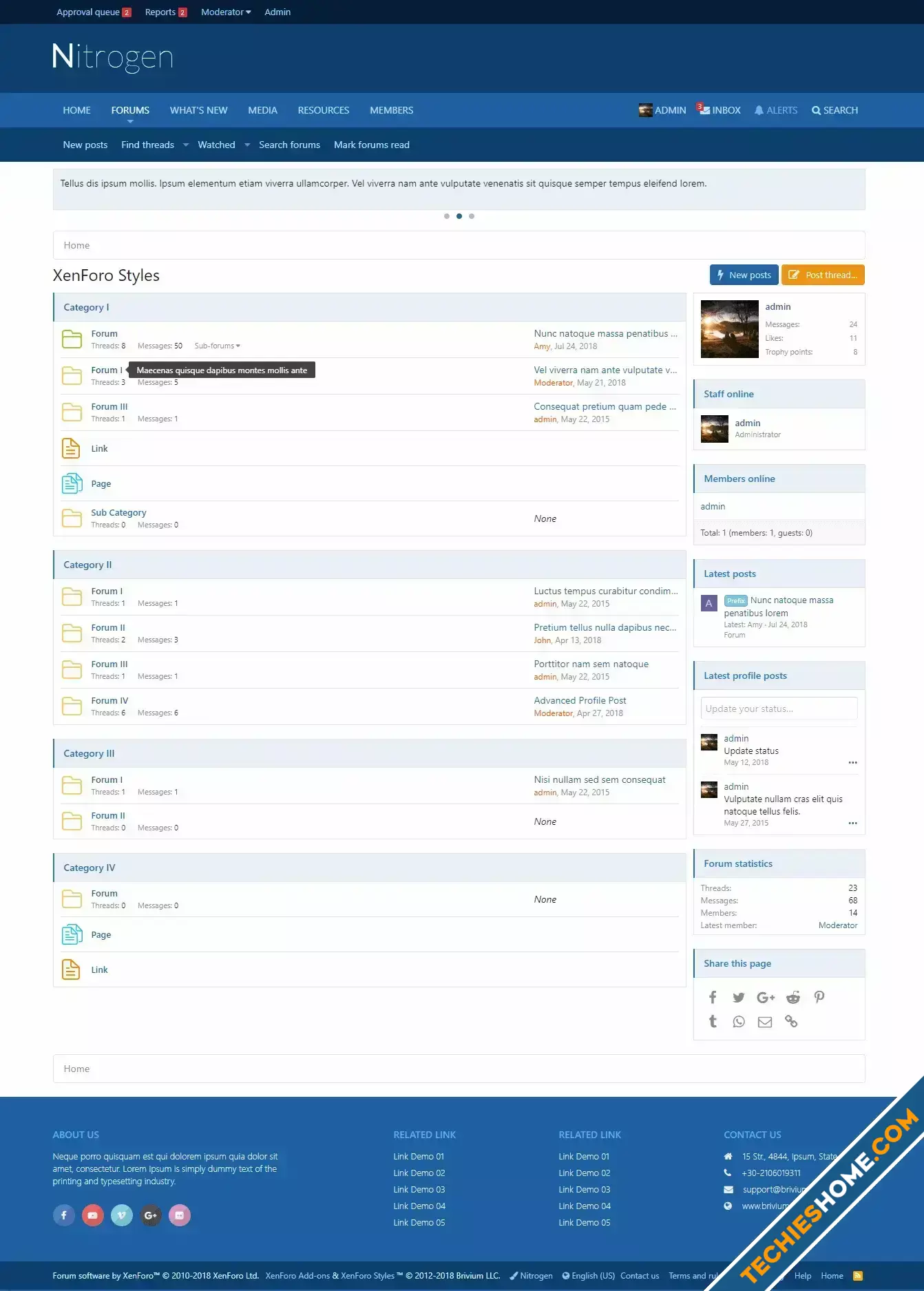Open the Alerts bell in navigation
The image size is (924, 1291).
pyautogui.click(x=776, y=110)
